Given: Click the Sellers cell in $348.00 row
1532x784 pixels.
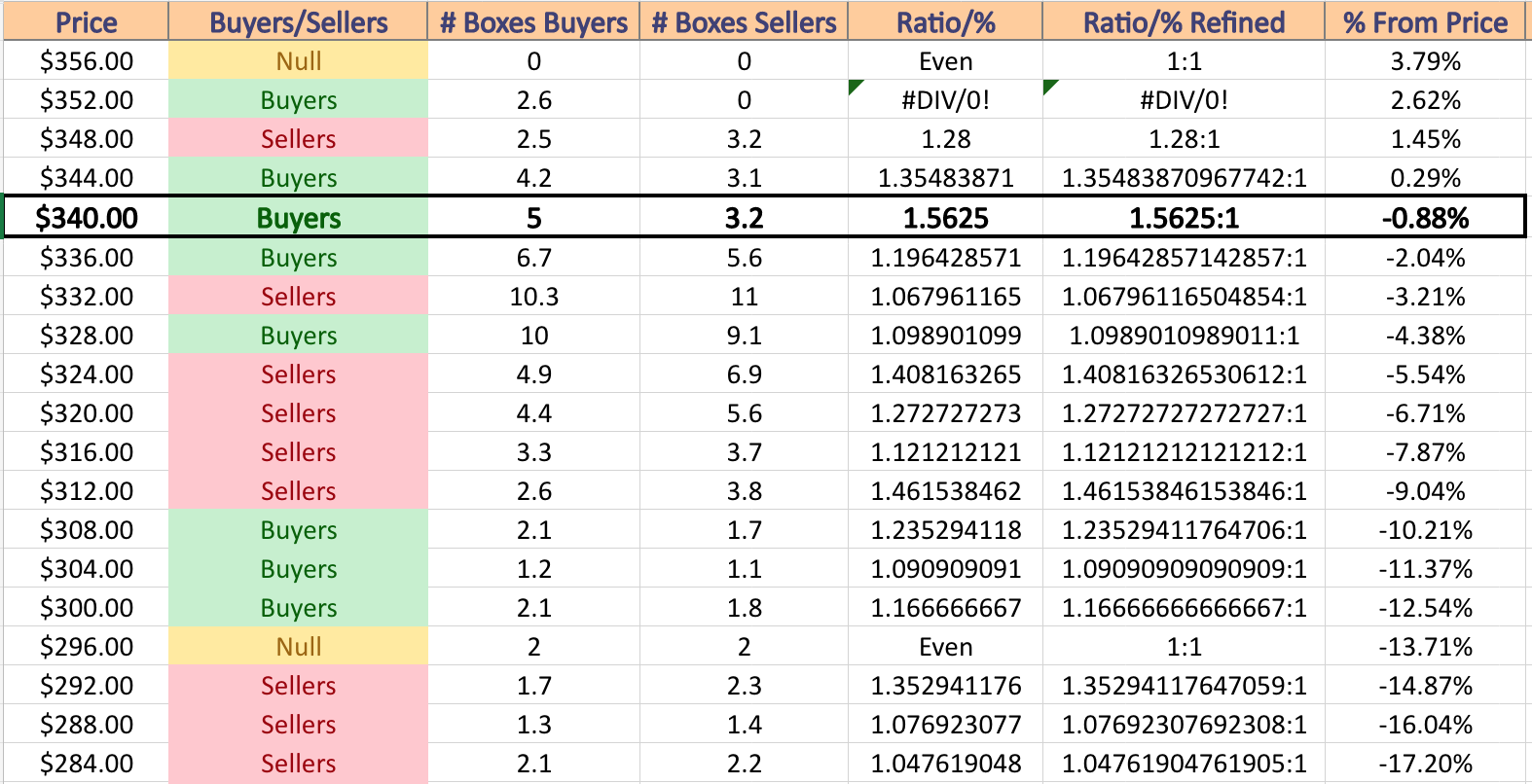Looking at the screenshot, I should (298, 139).
